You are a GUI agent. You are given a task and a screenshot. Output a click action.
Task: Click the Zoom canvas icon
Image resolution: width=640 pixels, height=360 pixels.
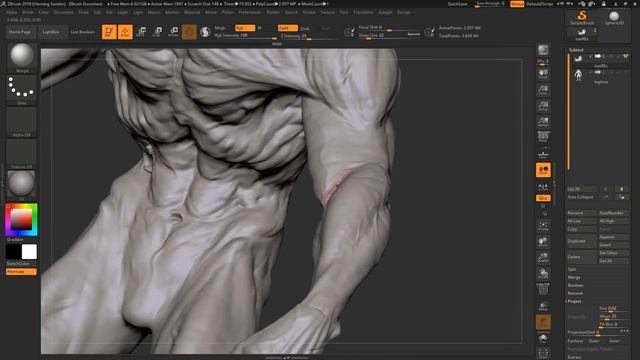coord(543,90)
